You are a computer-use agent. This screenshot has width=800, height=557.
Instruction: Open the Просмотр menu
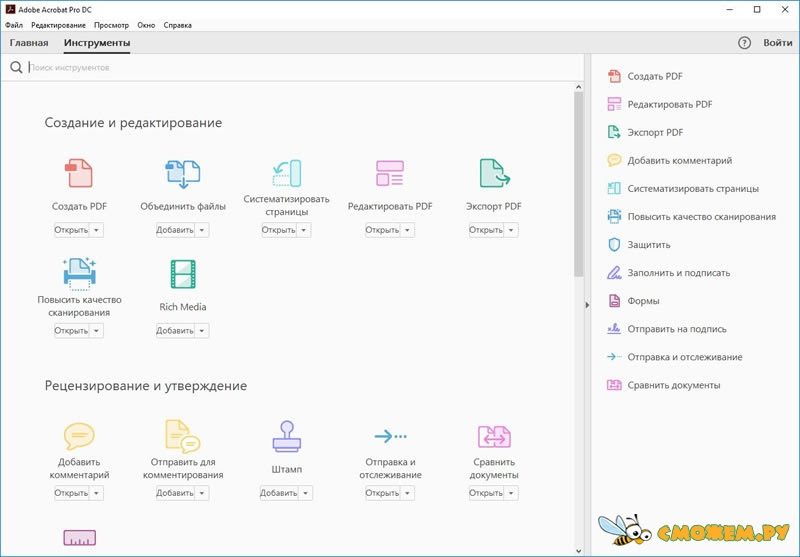[x=111, y=25]
